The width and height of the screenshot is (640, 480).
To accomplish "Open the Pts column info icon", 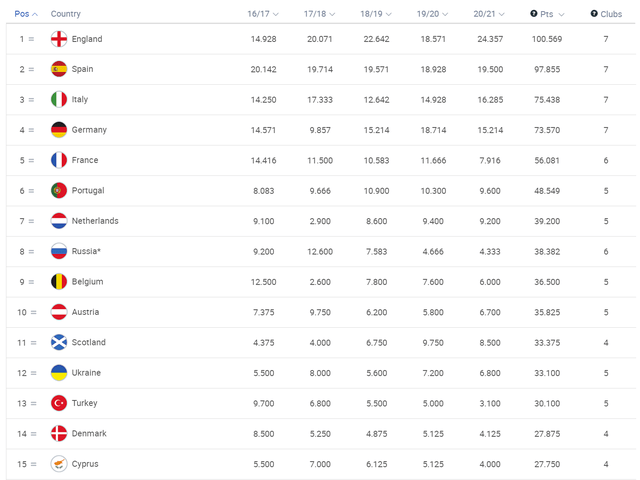I will click(533, 13).
